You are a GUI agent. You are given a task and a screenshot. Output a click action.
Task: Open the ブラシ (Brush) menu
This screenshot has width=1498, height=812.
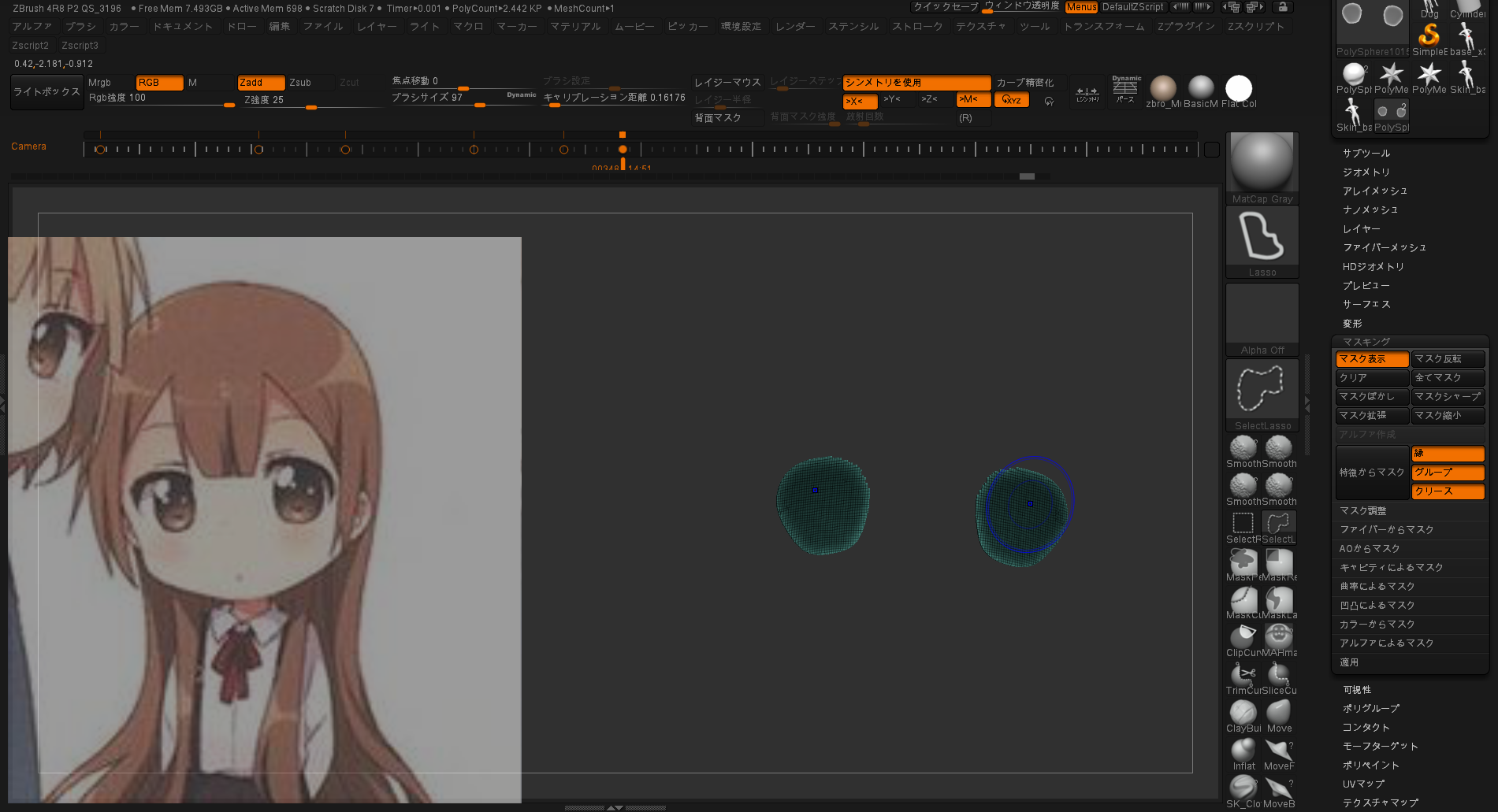coord(80,27)
